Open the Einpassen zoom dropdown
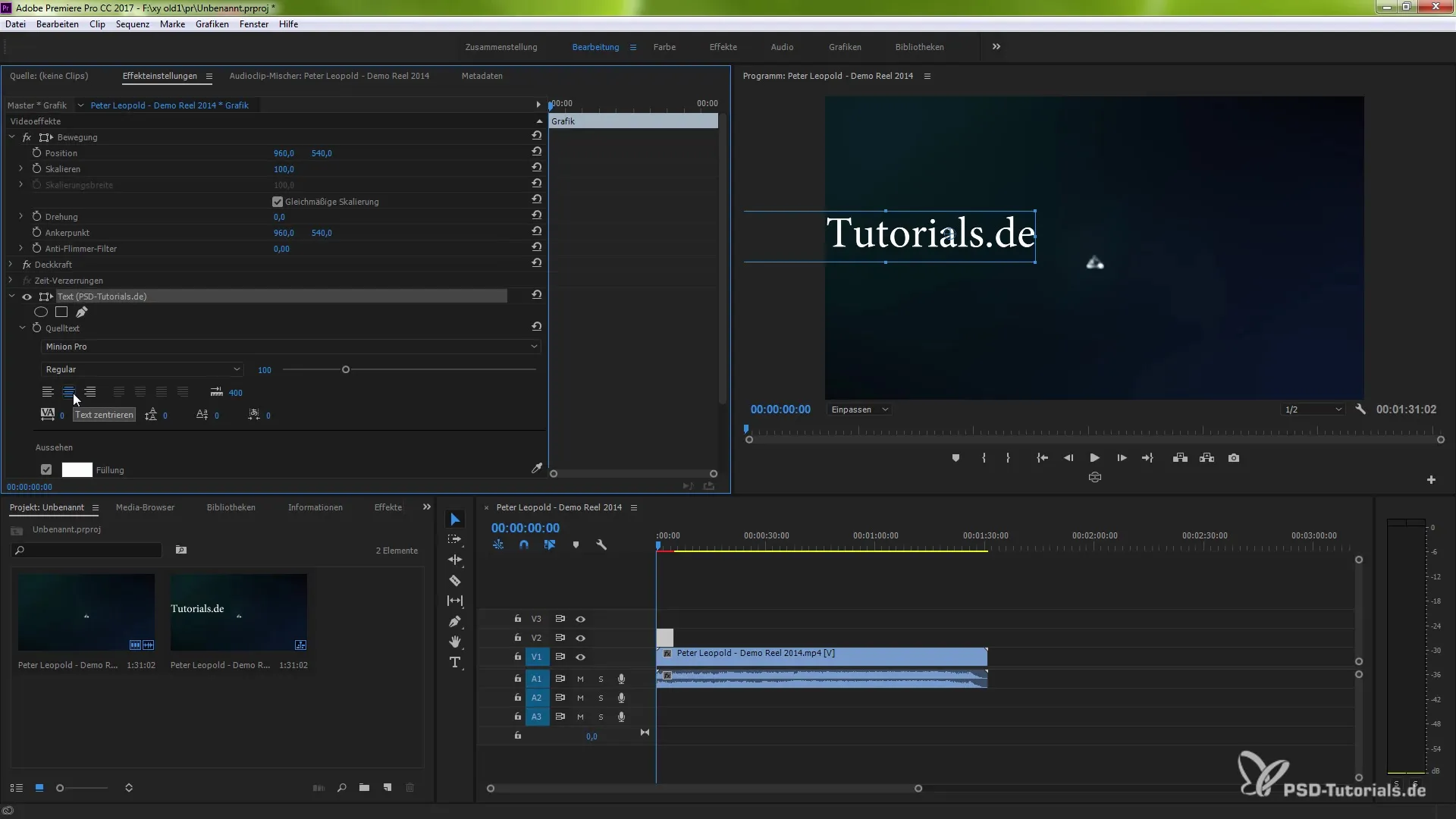Screen dimensions: 1456x819 [859, 409]
